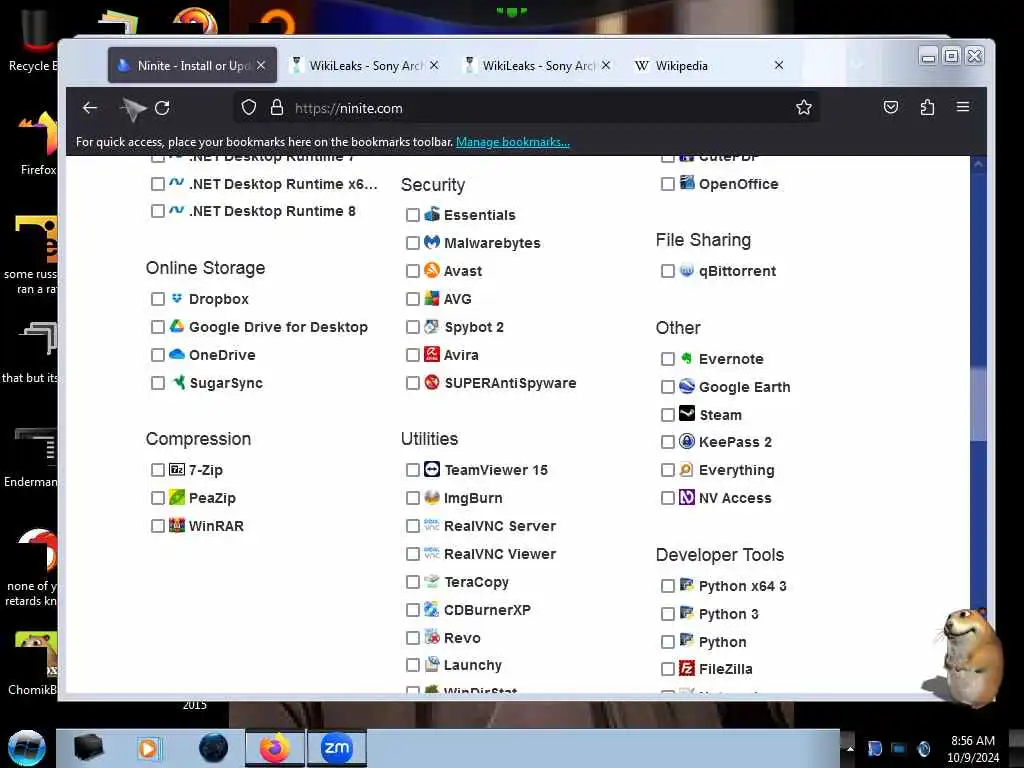1024x768 pixels.
Task: Click the Dropbox app icon
Action: [176, 298]
